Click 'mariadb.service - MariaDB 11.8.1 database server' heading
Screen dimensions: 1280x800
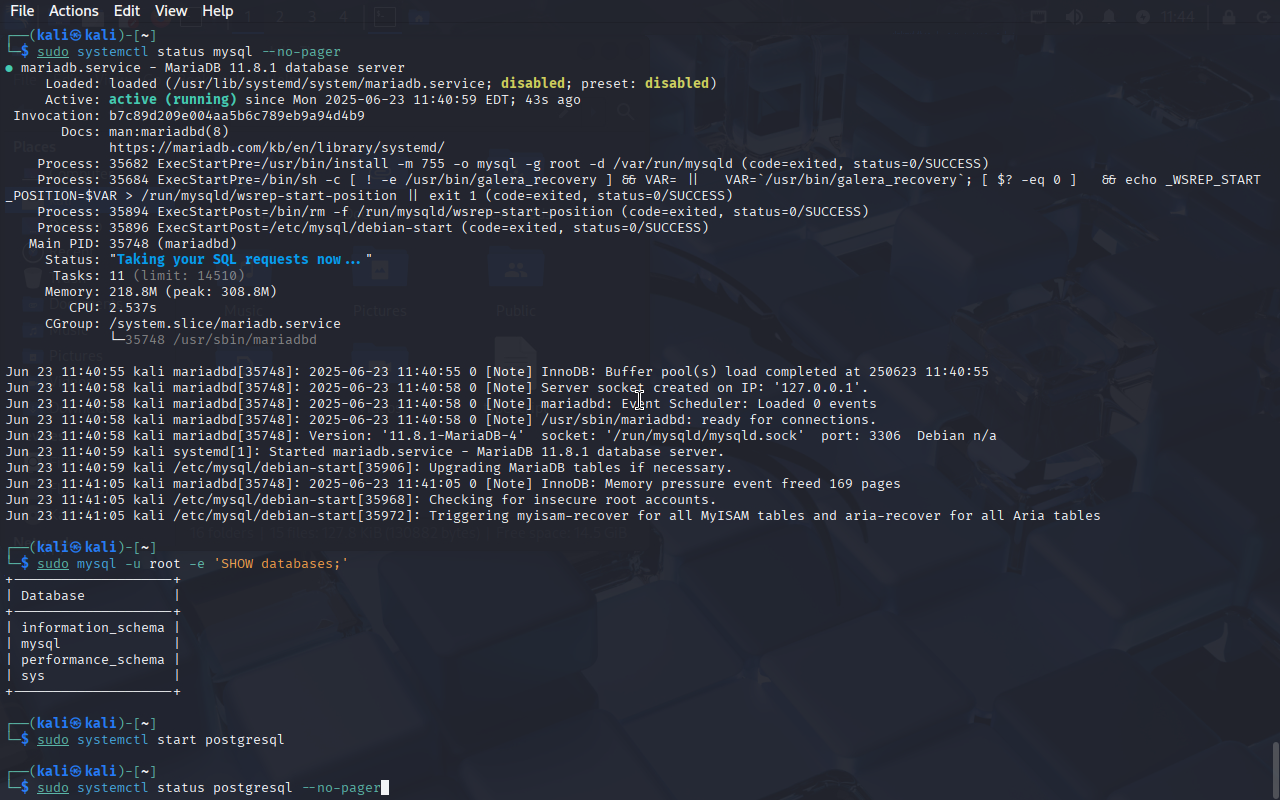pyautogui.click(x=213, y=67)
